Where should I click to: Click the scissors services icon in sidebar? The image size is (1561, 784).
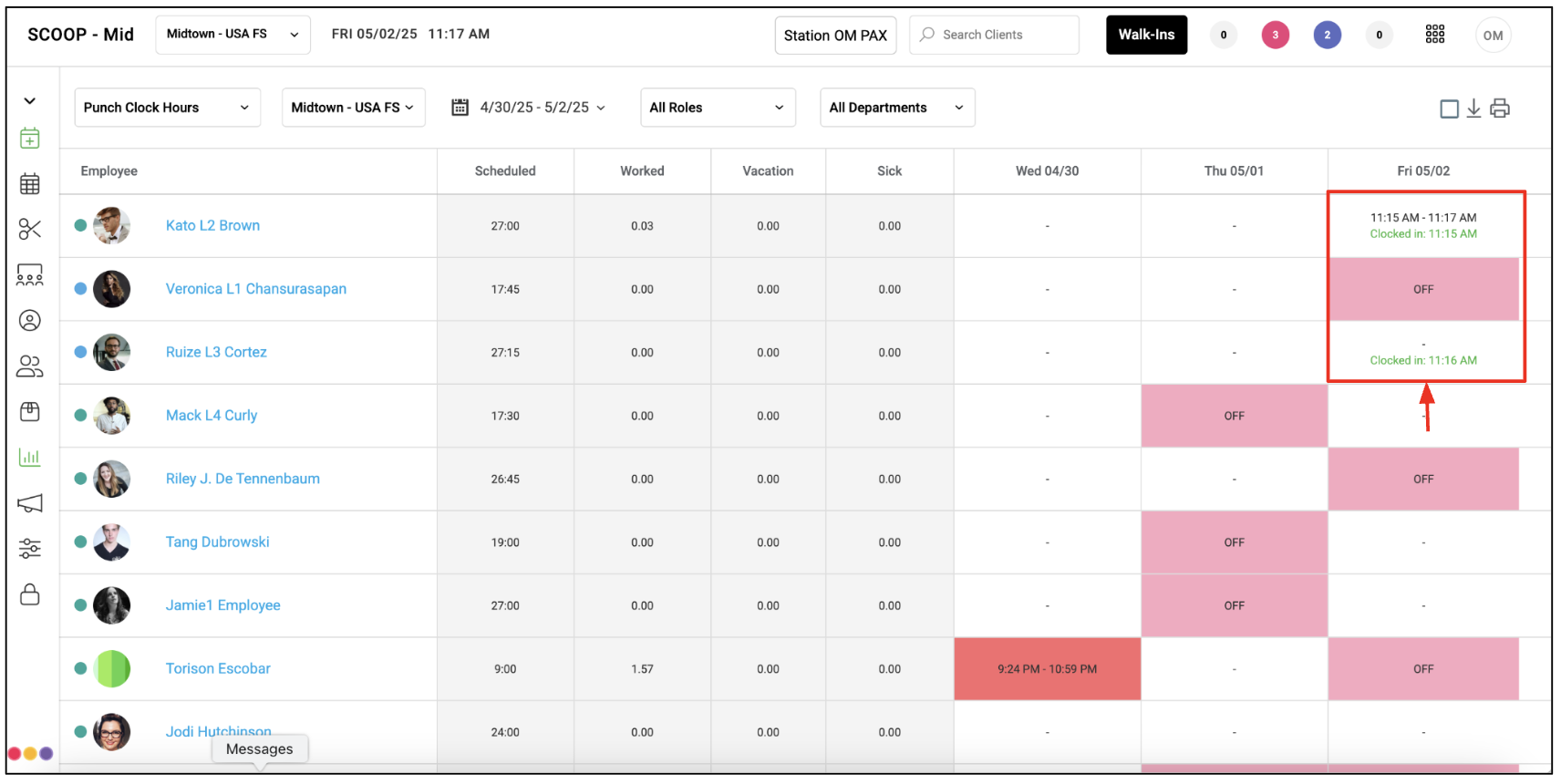pos(30,229)
